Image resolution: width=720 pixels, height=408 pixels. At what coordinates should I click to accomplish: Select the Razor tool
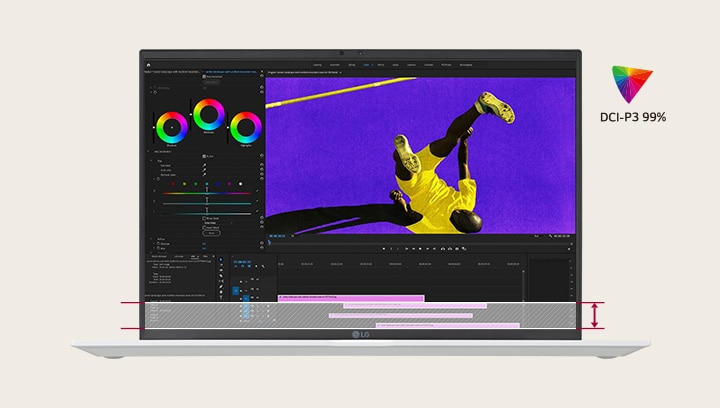(221, 276)
